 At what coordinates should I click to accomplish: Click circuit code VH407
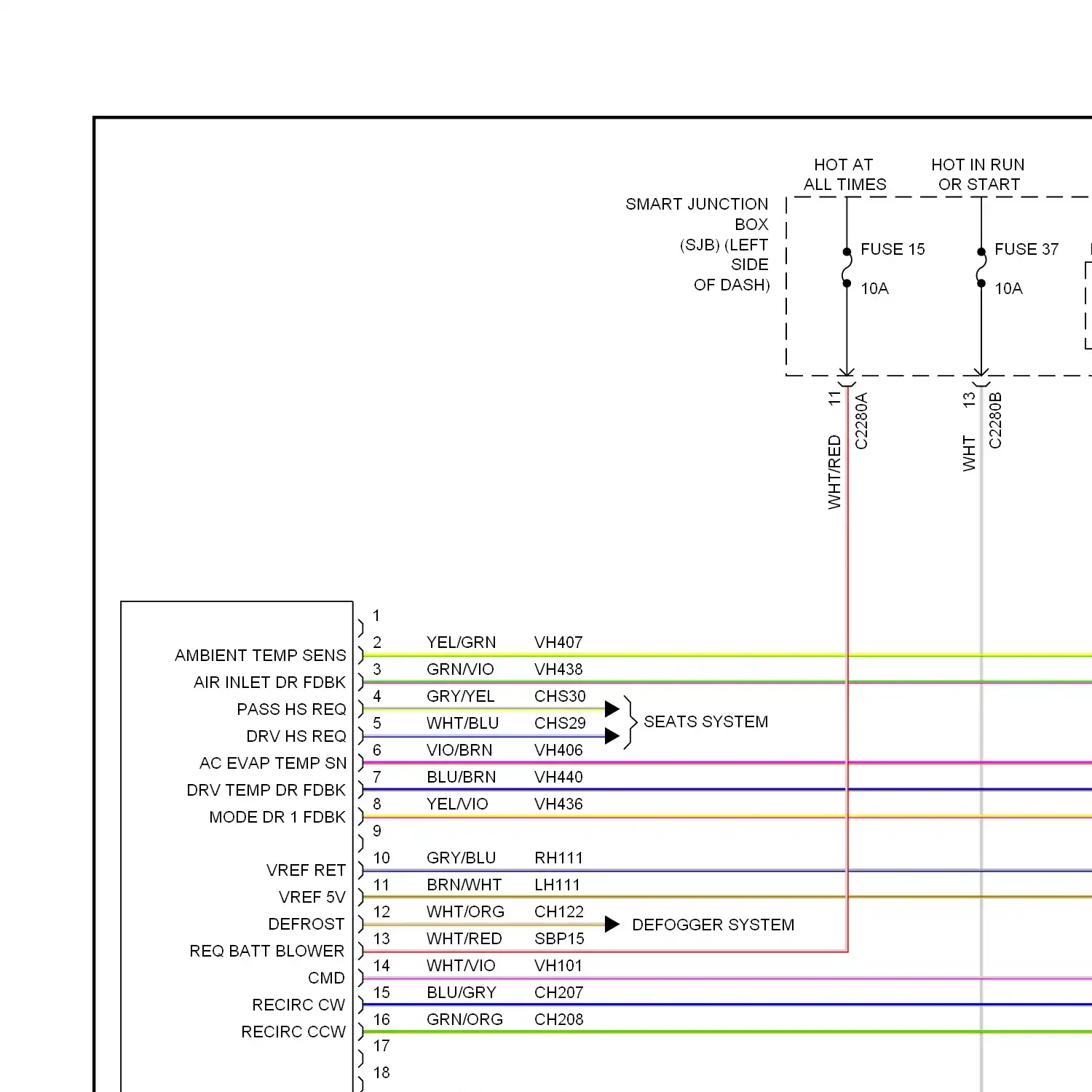(558, 642)
